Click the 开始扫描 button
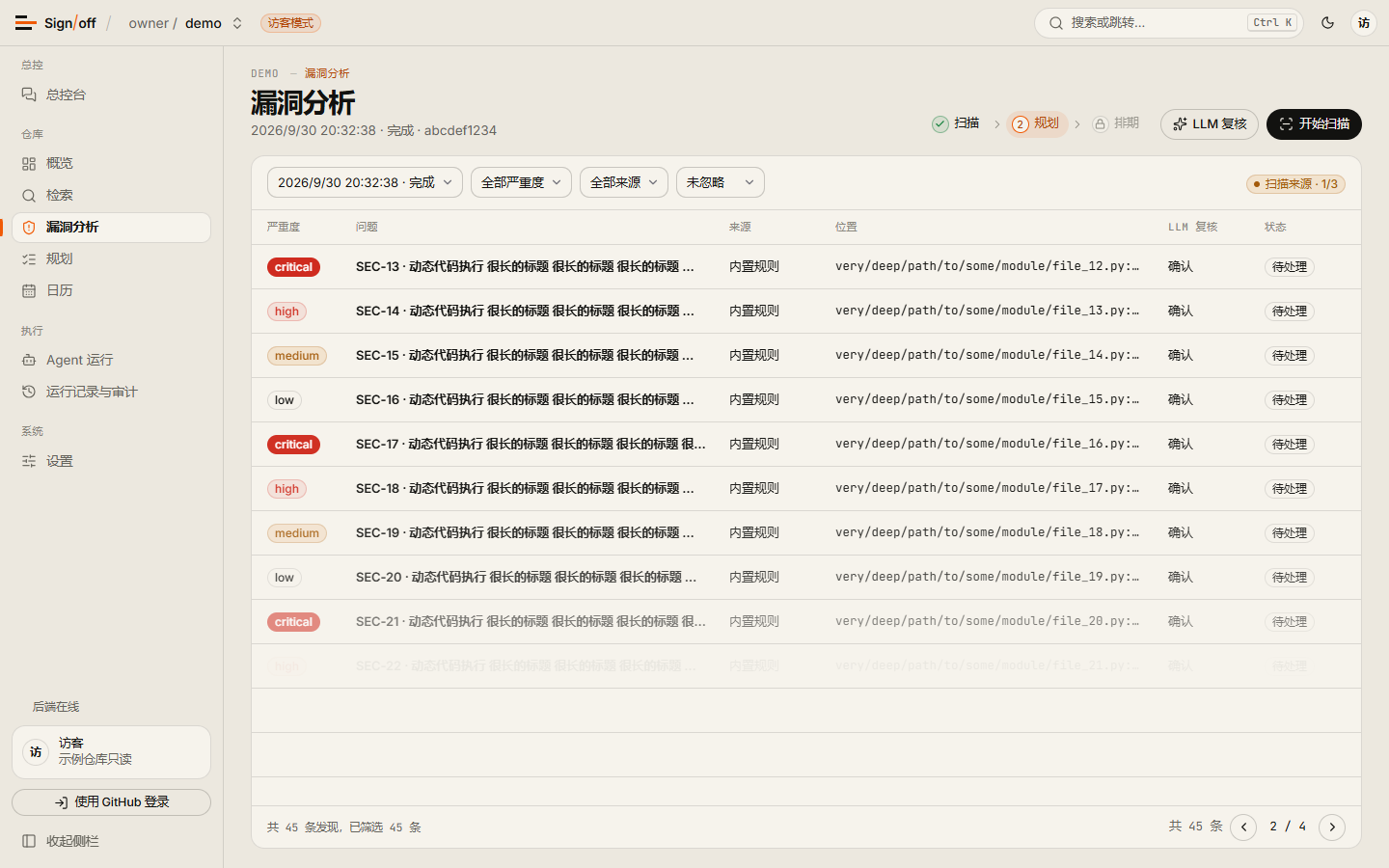 pos(1314,124)
